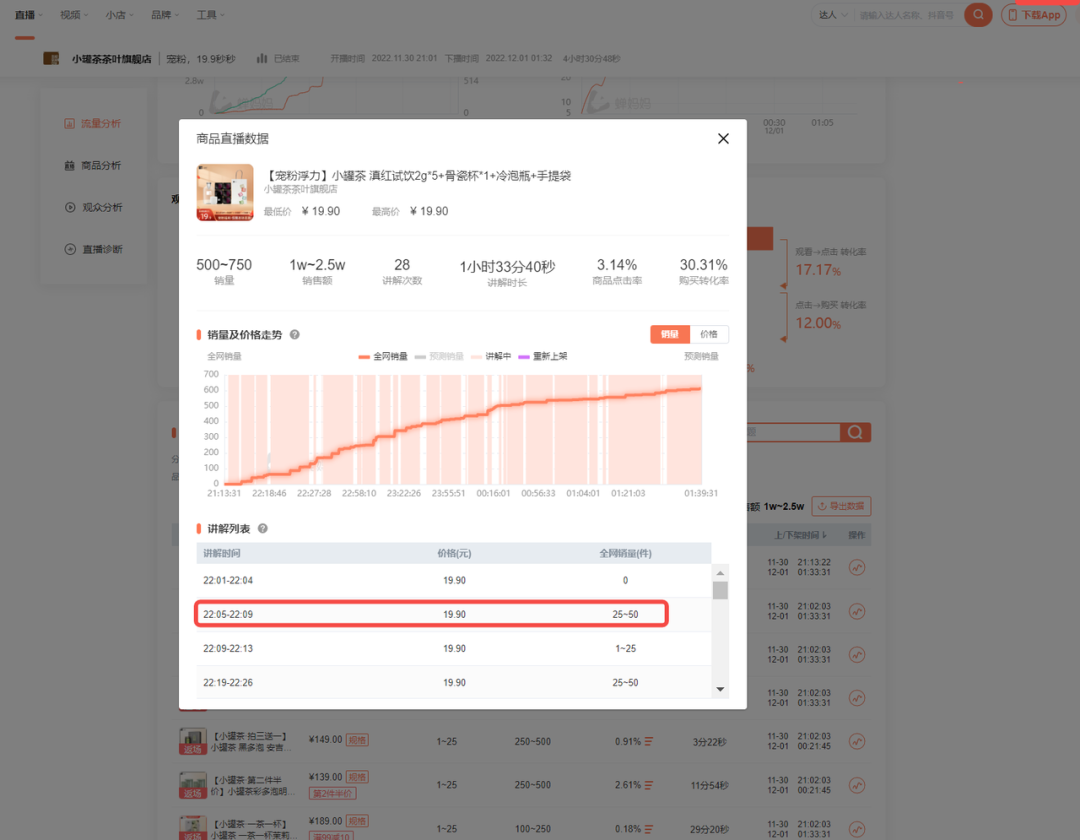Open the 视频 top navigation tab

73,15
